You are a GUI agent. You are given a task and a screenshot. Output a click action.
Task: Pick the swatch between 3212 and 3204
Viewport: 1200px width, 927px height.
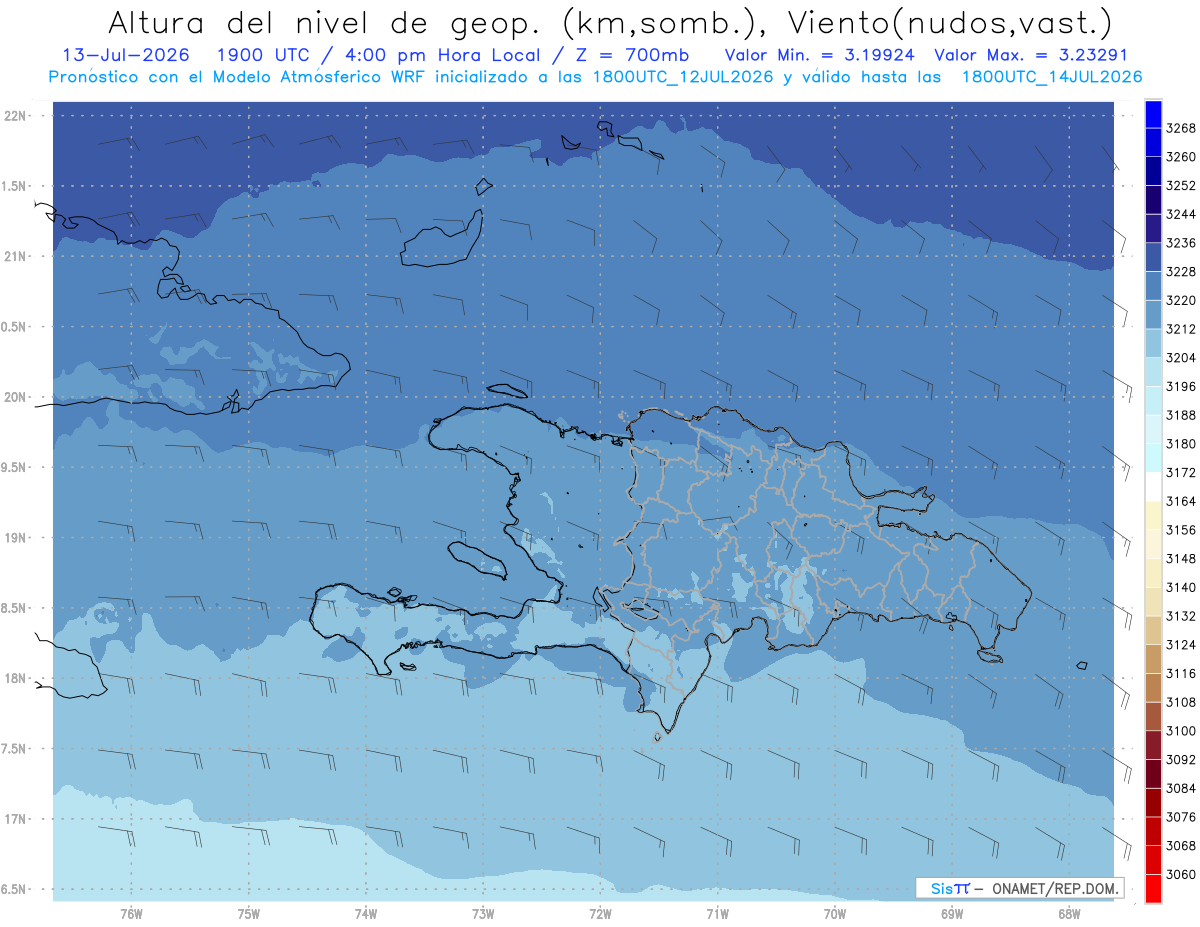point(1153,343)
